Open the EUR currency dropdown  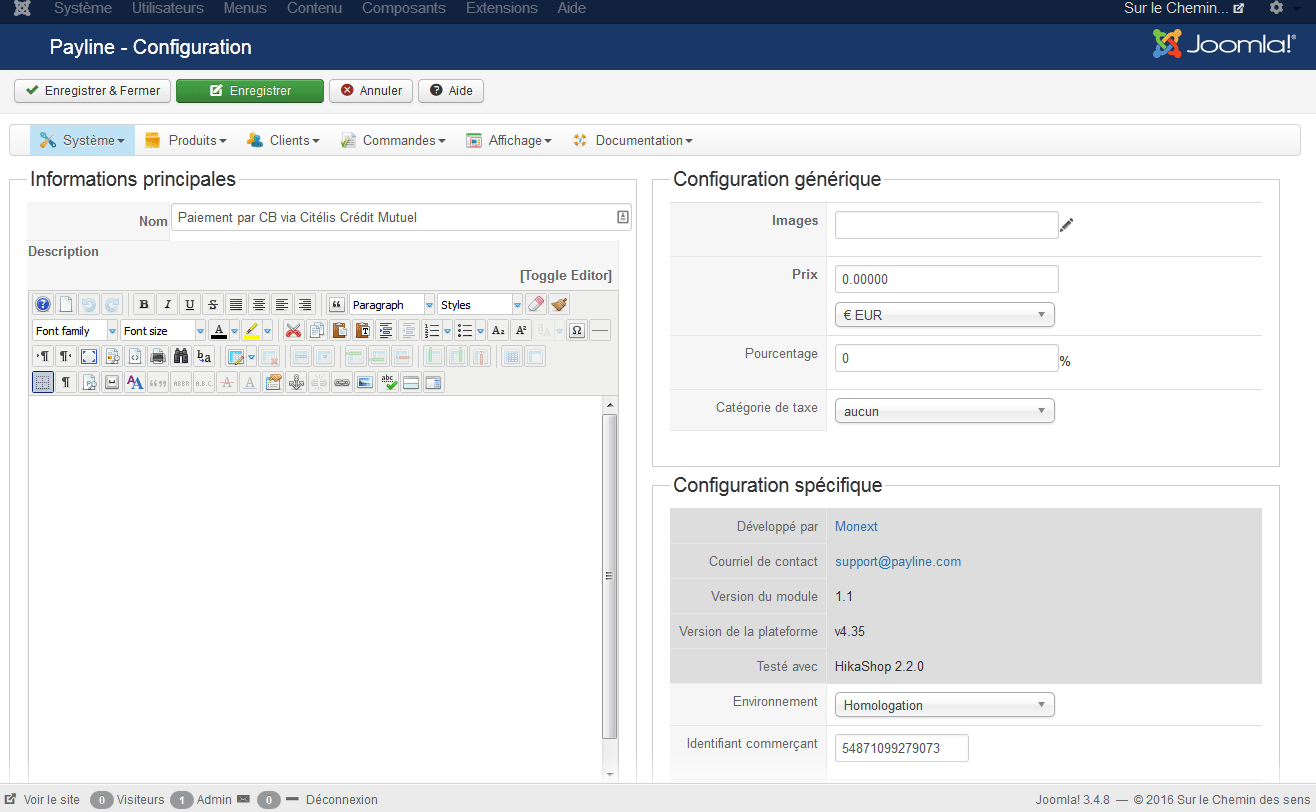[x=944, y=315]
